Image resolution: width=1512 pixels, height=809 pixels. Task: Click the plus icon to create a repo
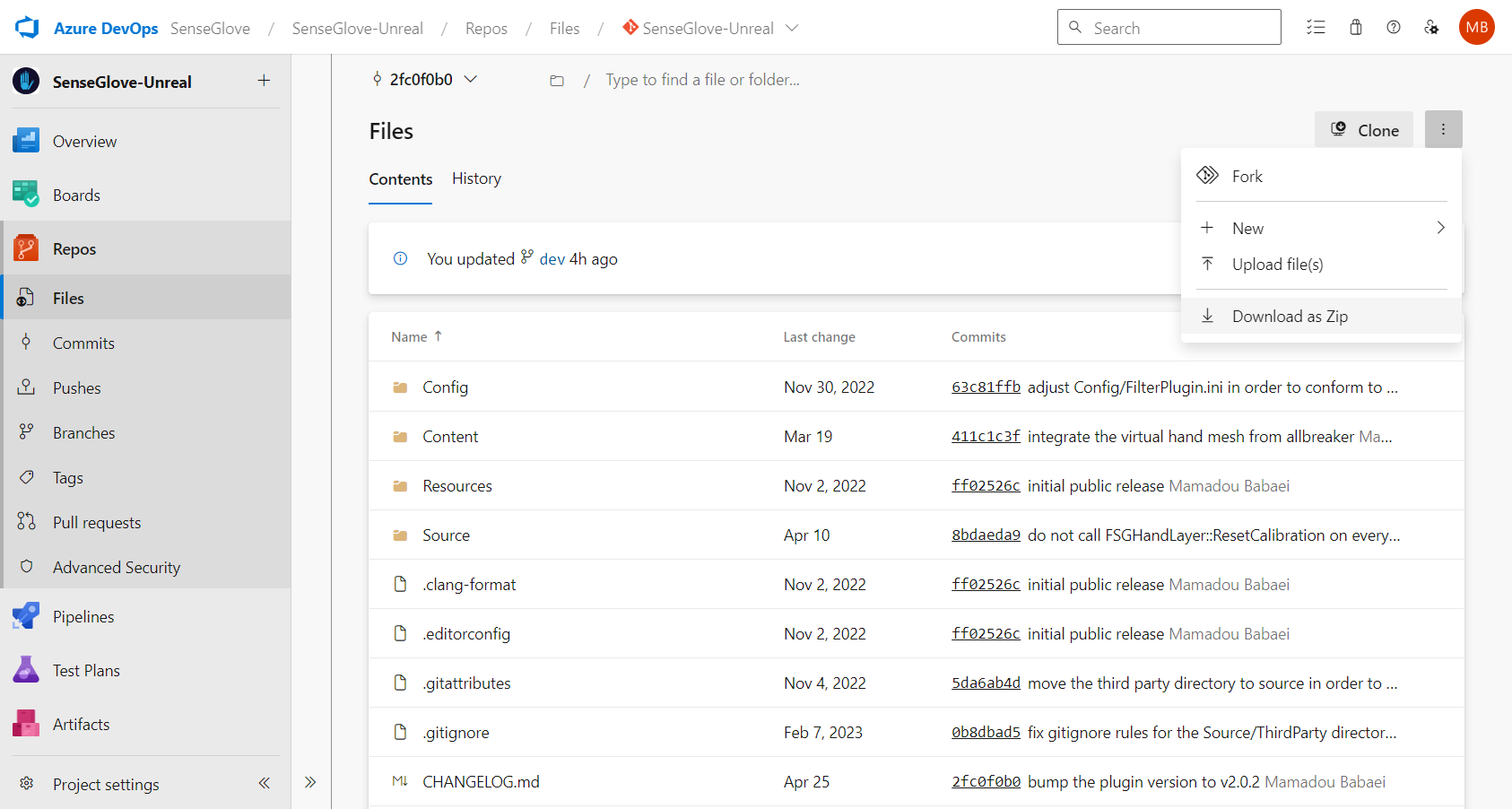point(264,81)
